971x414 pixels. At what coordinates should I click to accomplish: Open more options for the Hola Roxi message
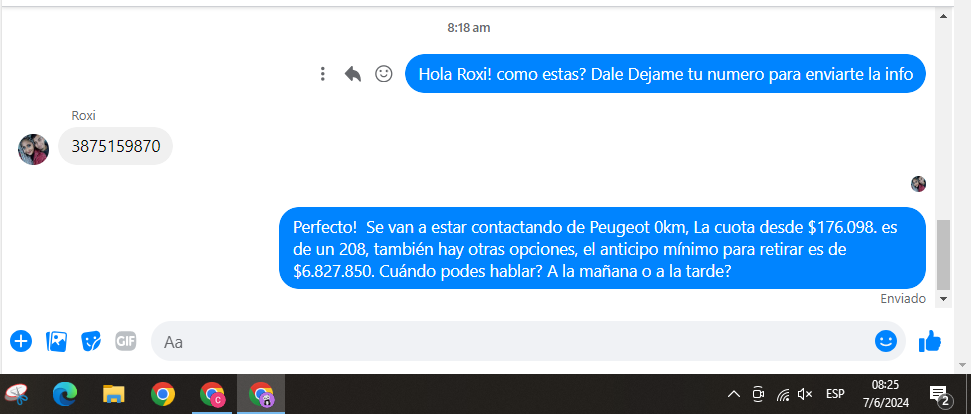pyautogui.click(x=322, y=74)
